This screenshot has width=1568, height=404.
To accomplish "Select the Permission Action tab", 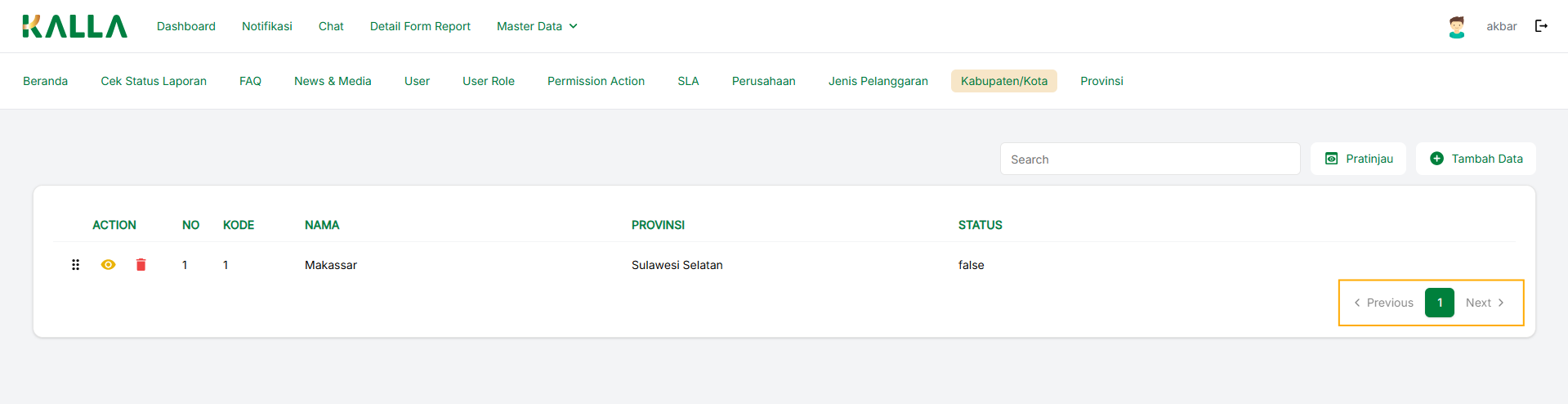I will [x=596, y=81].
